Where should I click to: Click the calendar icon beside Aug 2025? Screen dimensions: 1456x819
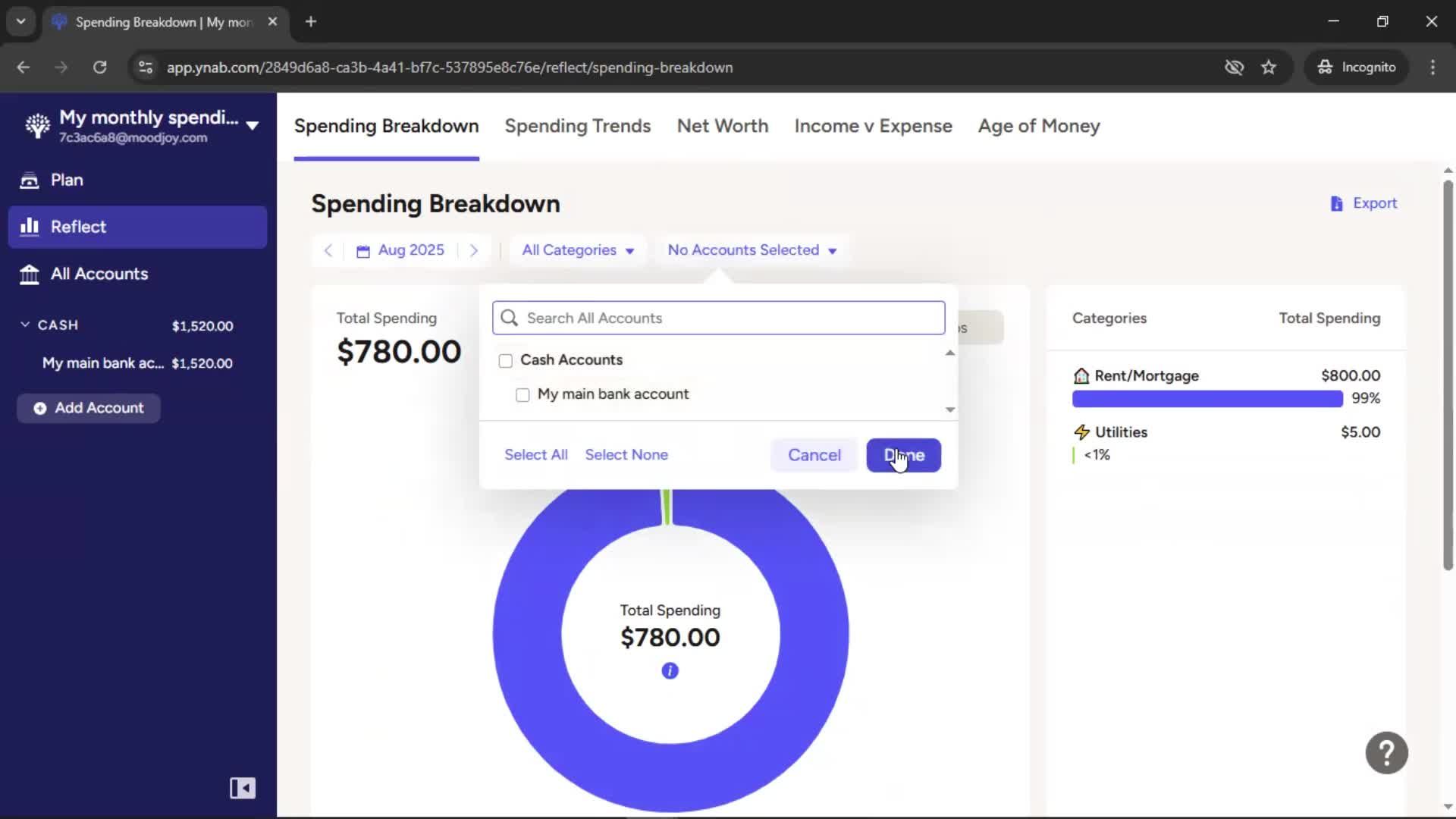(x=363, y=251)
